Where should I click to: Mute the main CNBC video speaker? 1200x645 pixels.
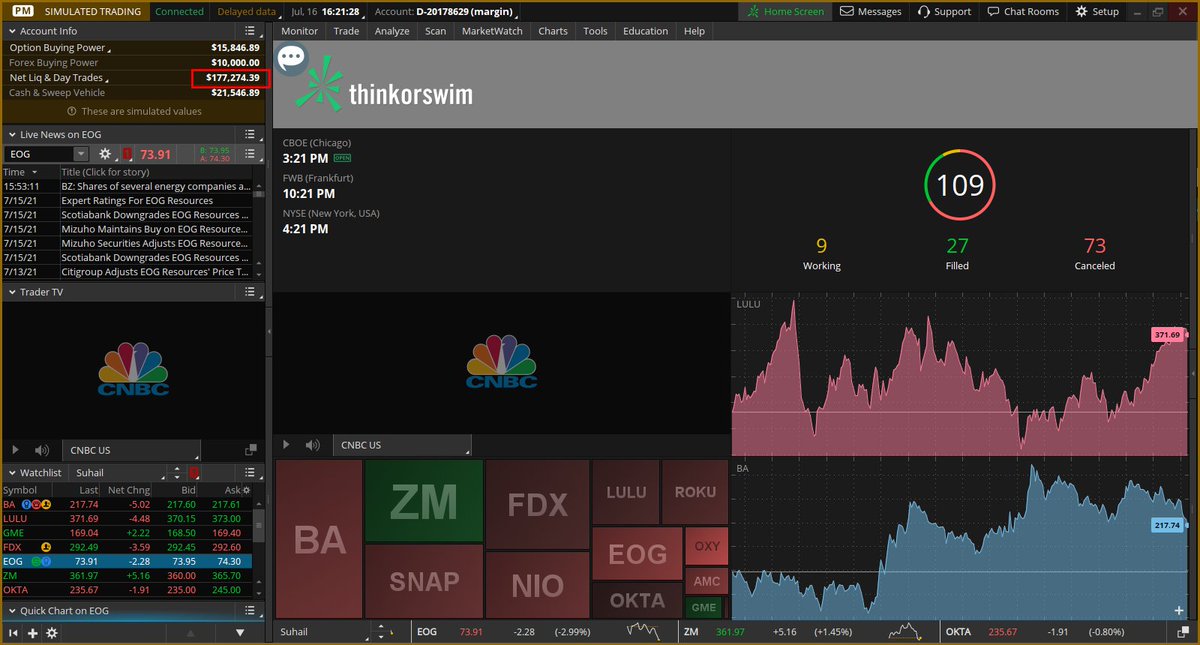[x=313, y=445]
